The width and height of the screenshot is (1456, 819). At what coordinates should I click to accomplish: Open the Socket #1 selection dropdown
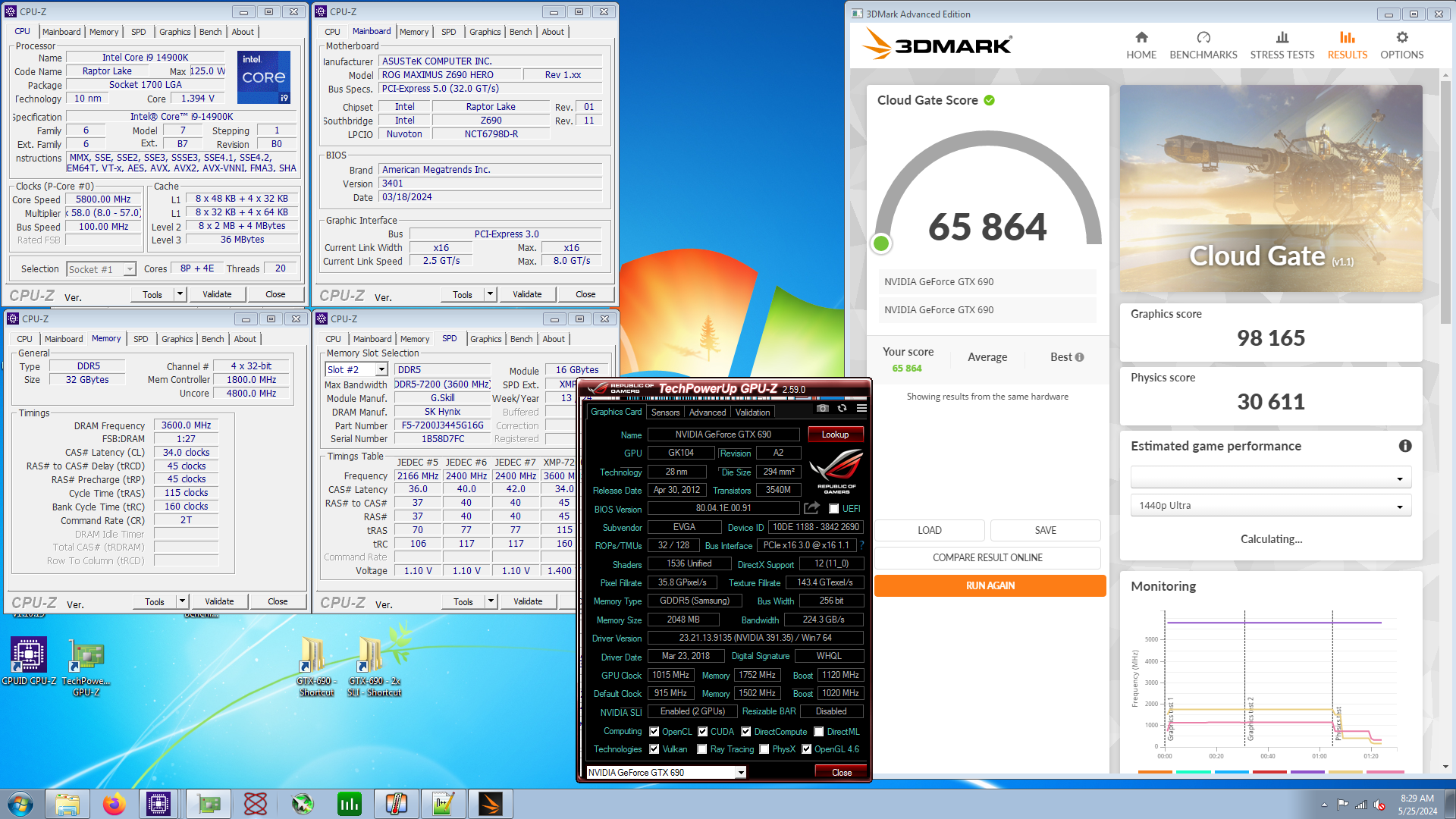[x=101, y=269]
